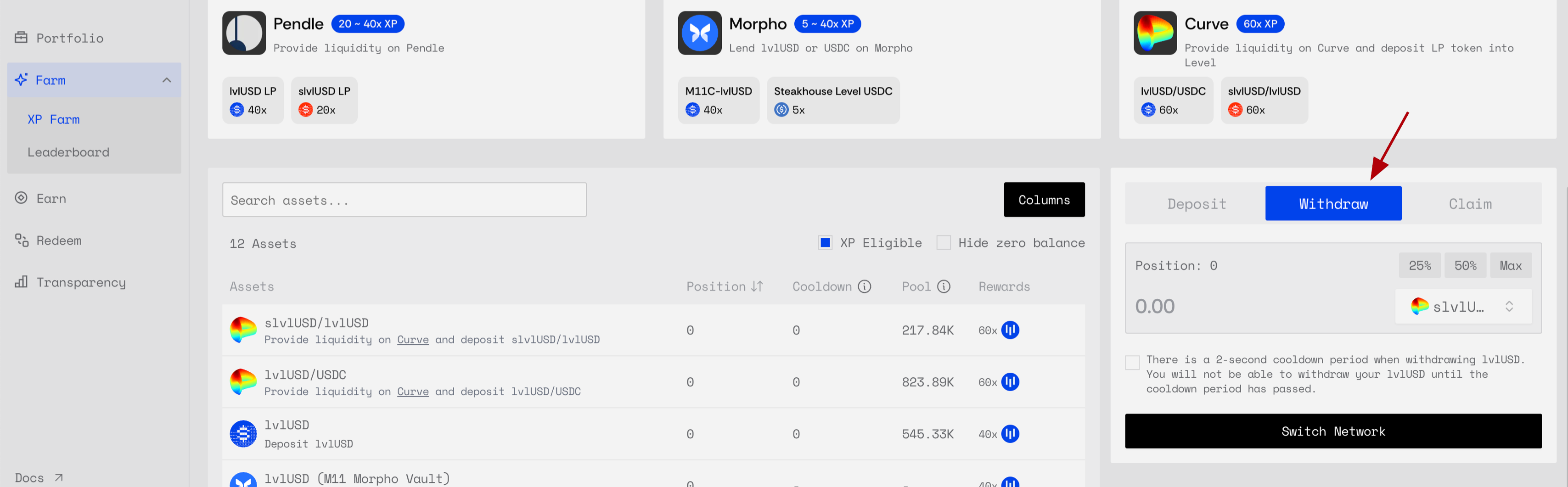Collapse the Farm sidebar section
Image resolution: width=1568 pixels, height=487 pixels.
[166, 80]
